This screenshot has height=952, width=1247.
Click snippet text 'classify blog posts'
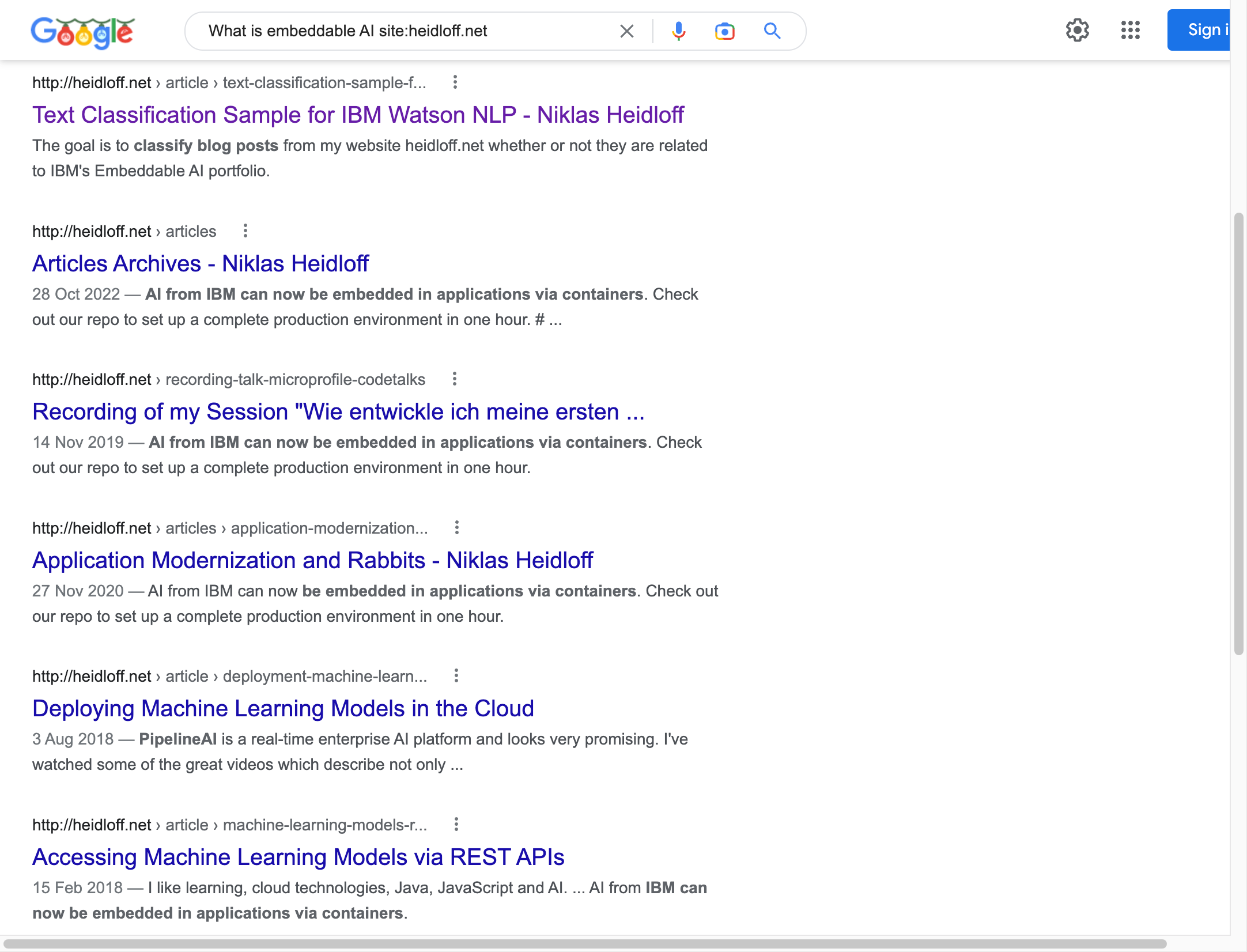point(206,146)
